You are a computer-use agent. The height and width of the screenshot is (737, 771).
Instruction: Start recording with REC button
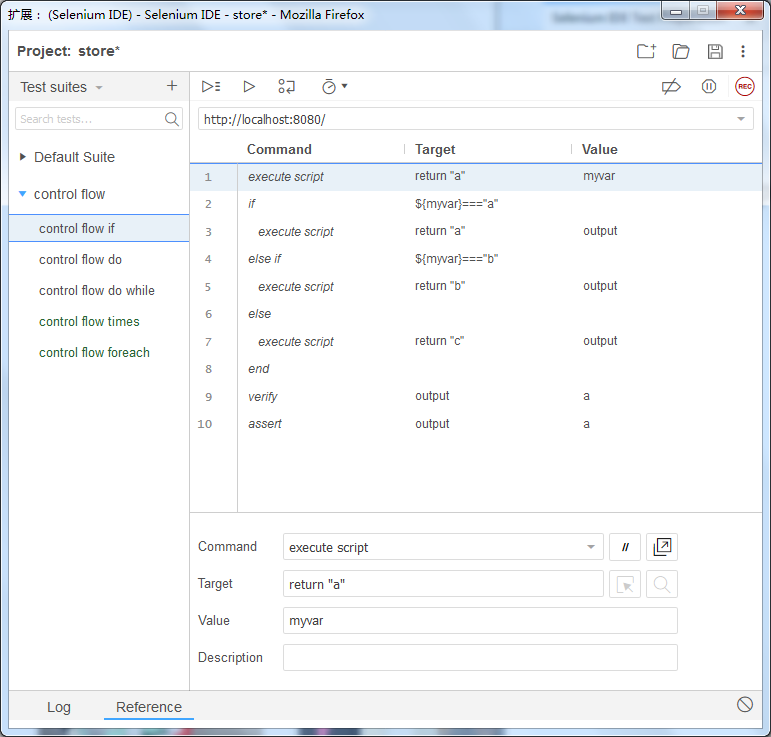coord(744,87)
